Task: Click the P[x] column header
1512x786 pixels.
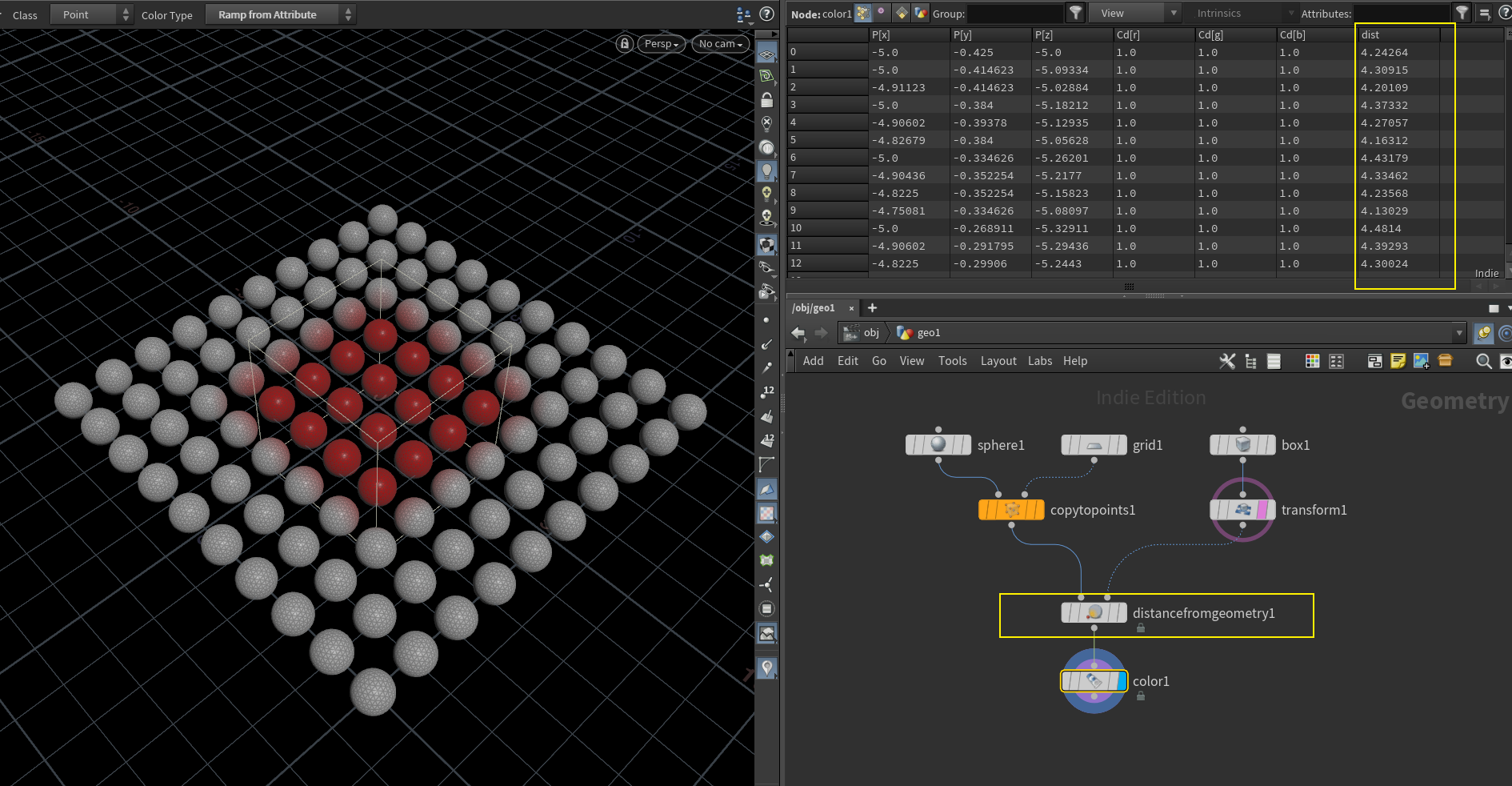Action: point(909,34)
